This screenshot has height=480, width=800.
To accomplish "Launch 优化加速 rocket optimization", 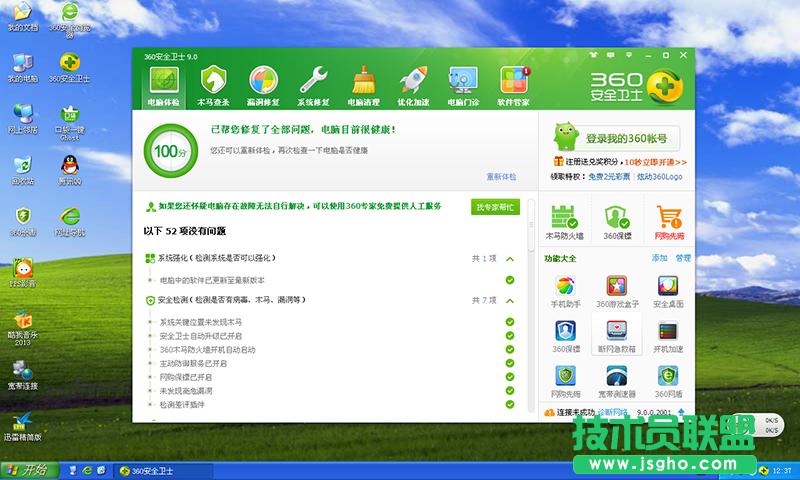I will (413, 86).
